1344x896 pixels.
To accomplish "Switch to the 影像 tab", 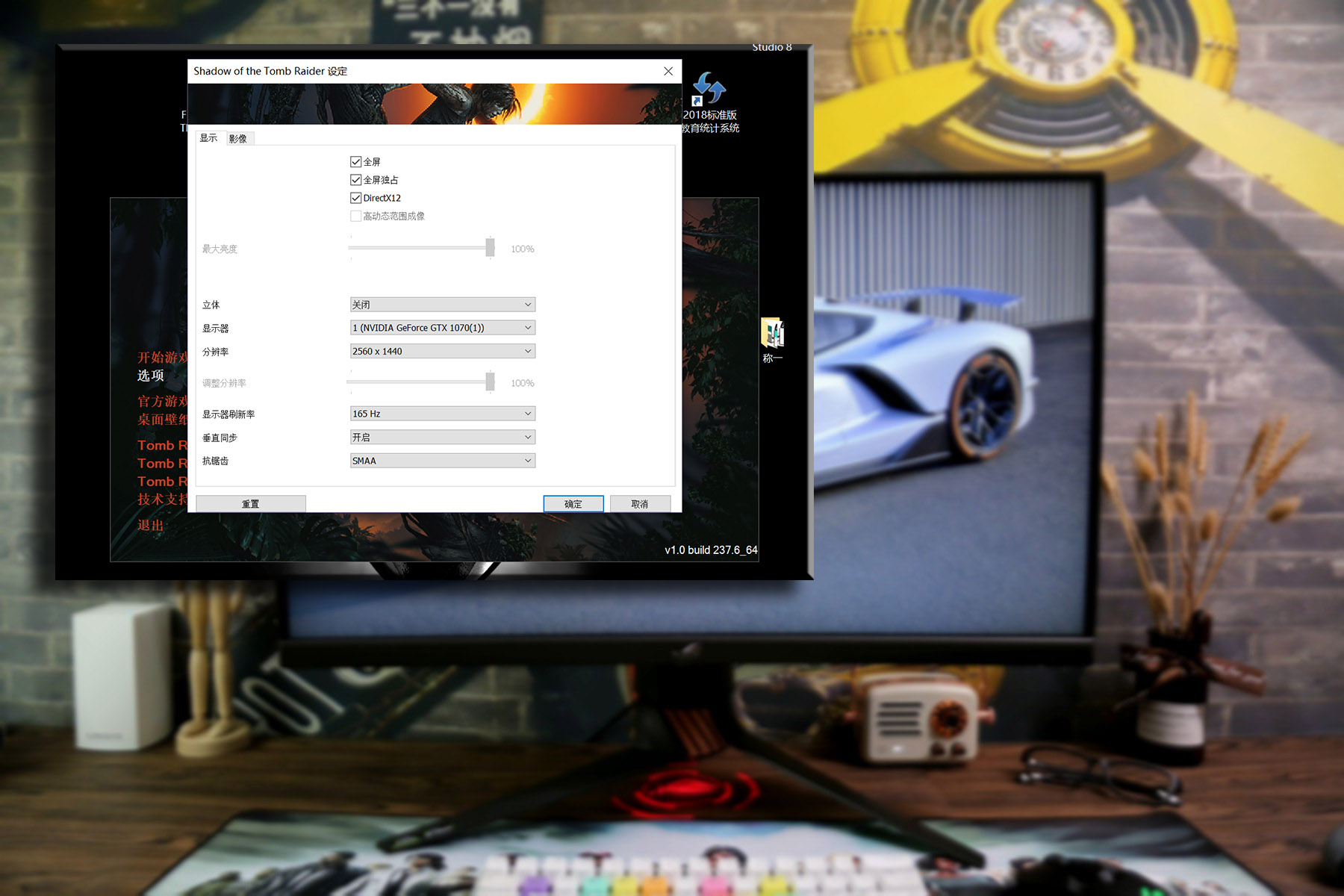I will click(x=238, y=139).
